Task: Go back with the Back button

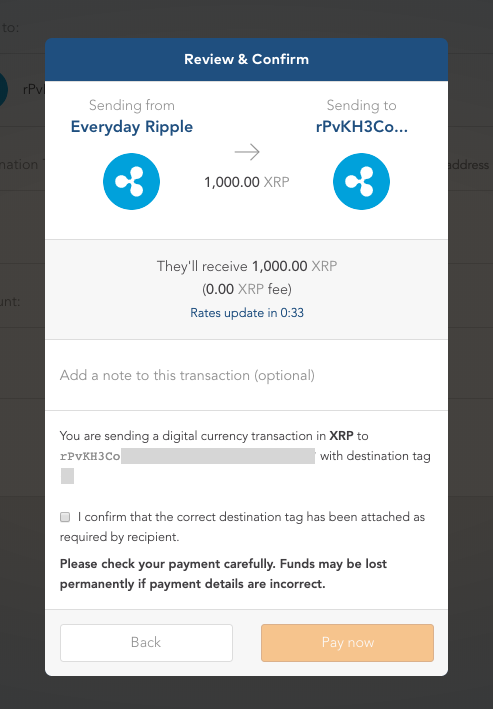Action: [x=146, y=643]
